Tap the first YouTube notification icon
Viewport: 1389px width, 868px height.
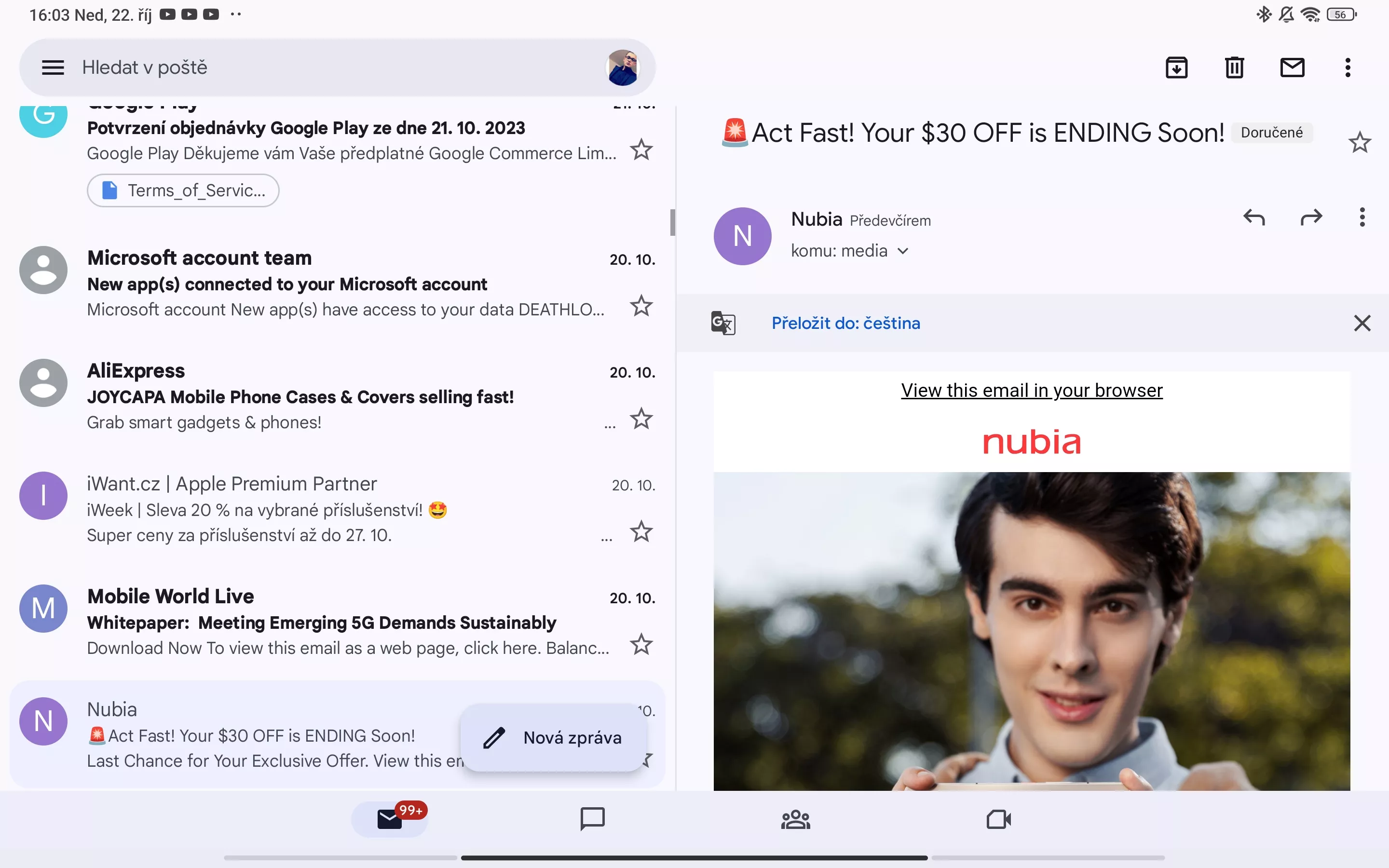point(167,14)
